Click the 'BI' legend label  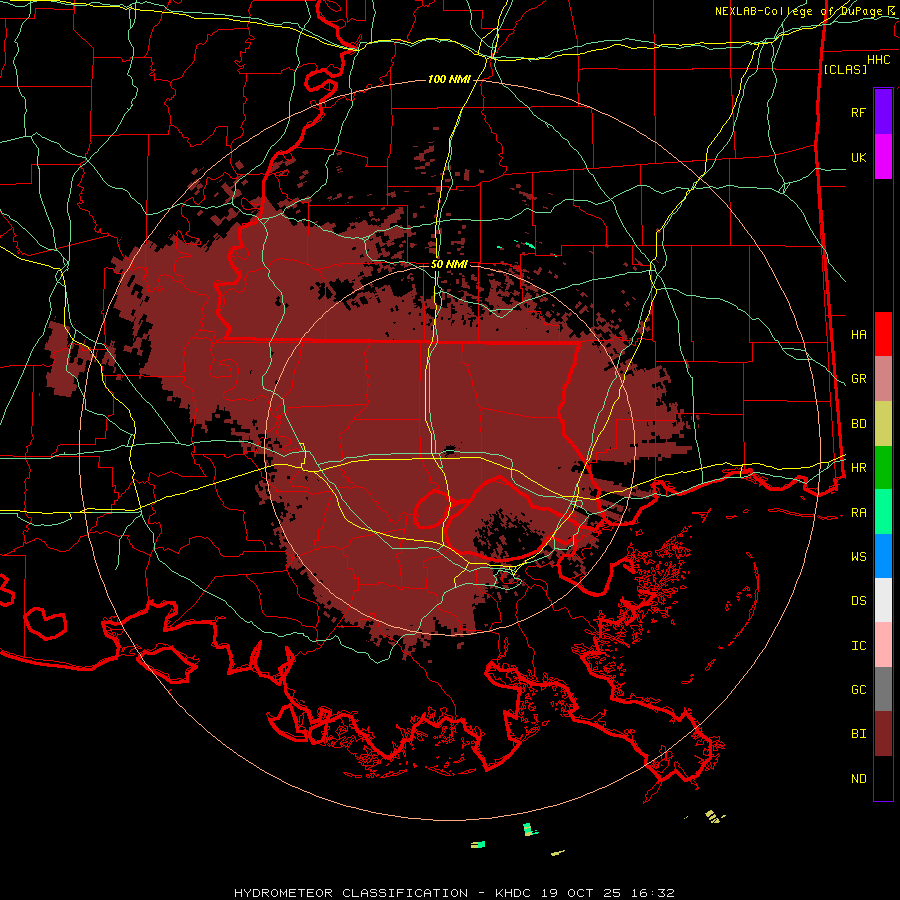pyautogui.click(x=858, y=734)
